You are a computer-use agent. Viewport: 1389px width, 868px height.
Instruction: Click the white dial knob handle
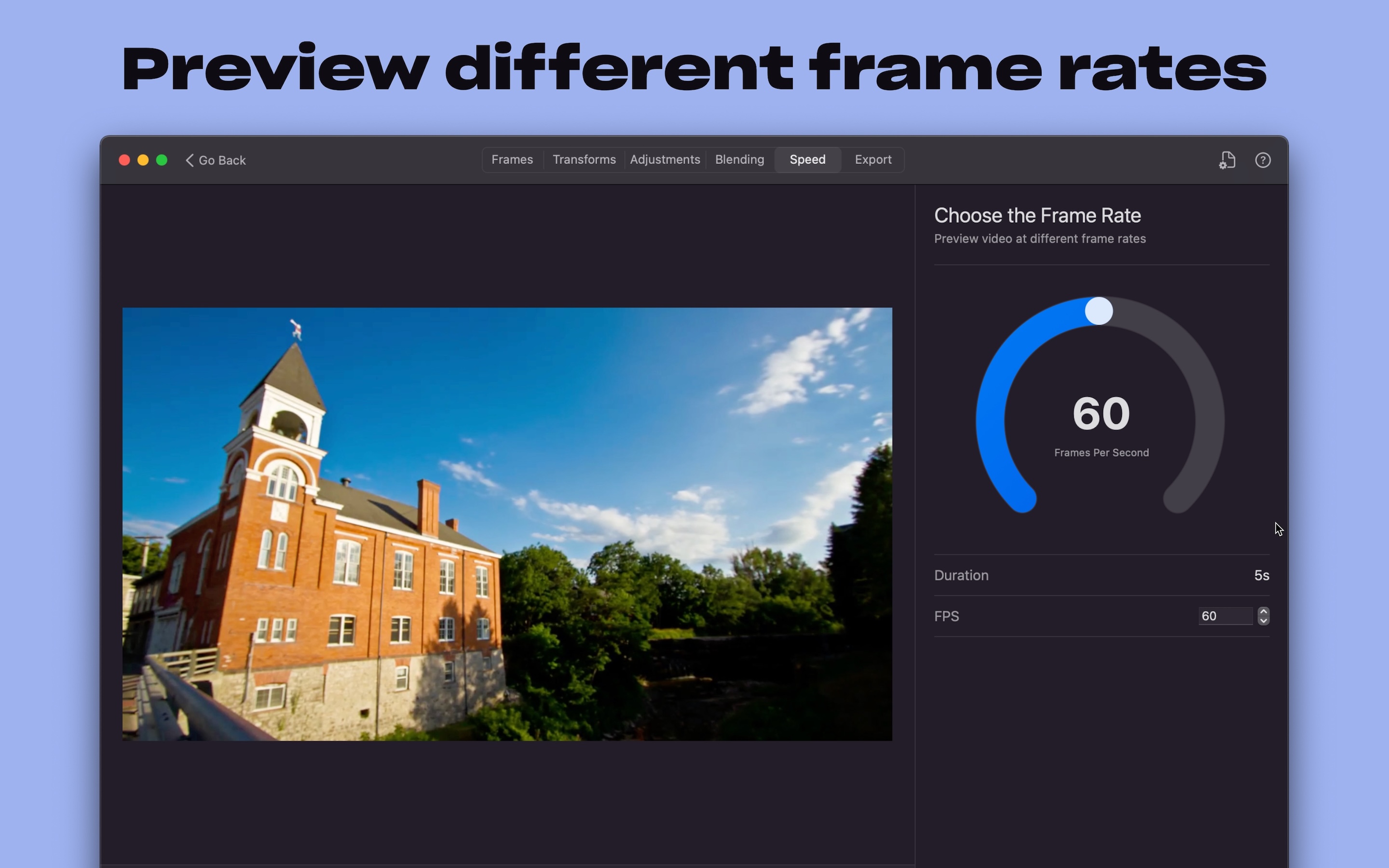point(1099,311)
